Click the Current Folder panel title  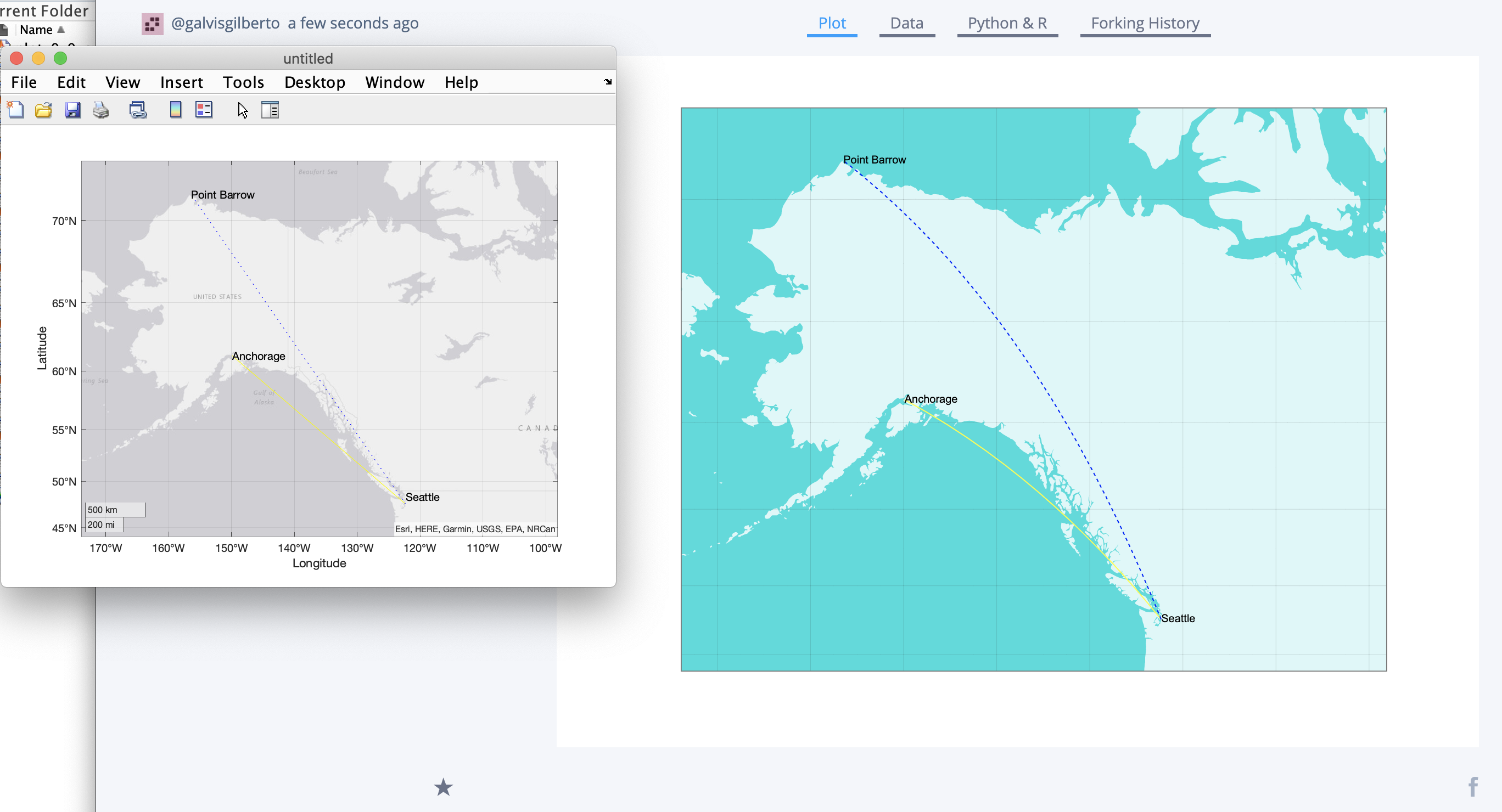click(44, 10)
